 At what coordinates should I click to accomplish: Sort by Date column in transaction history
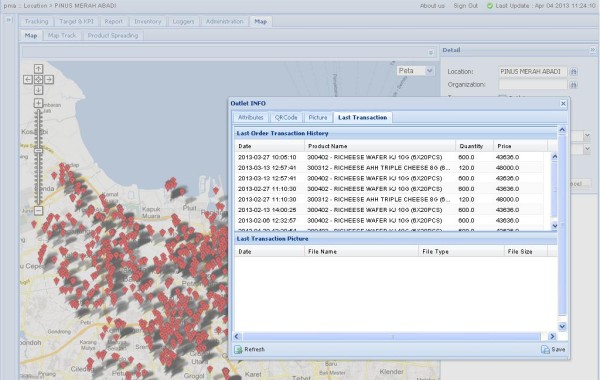pyautogui.click(x=270, y=146)
